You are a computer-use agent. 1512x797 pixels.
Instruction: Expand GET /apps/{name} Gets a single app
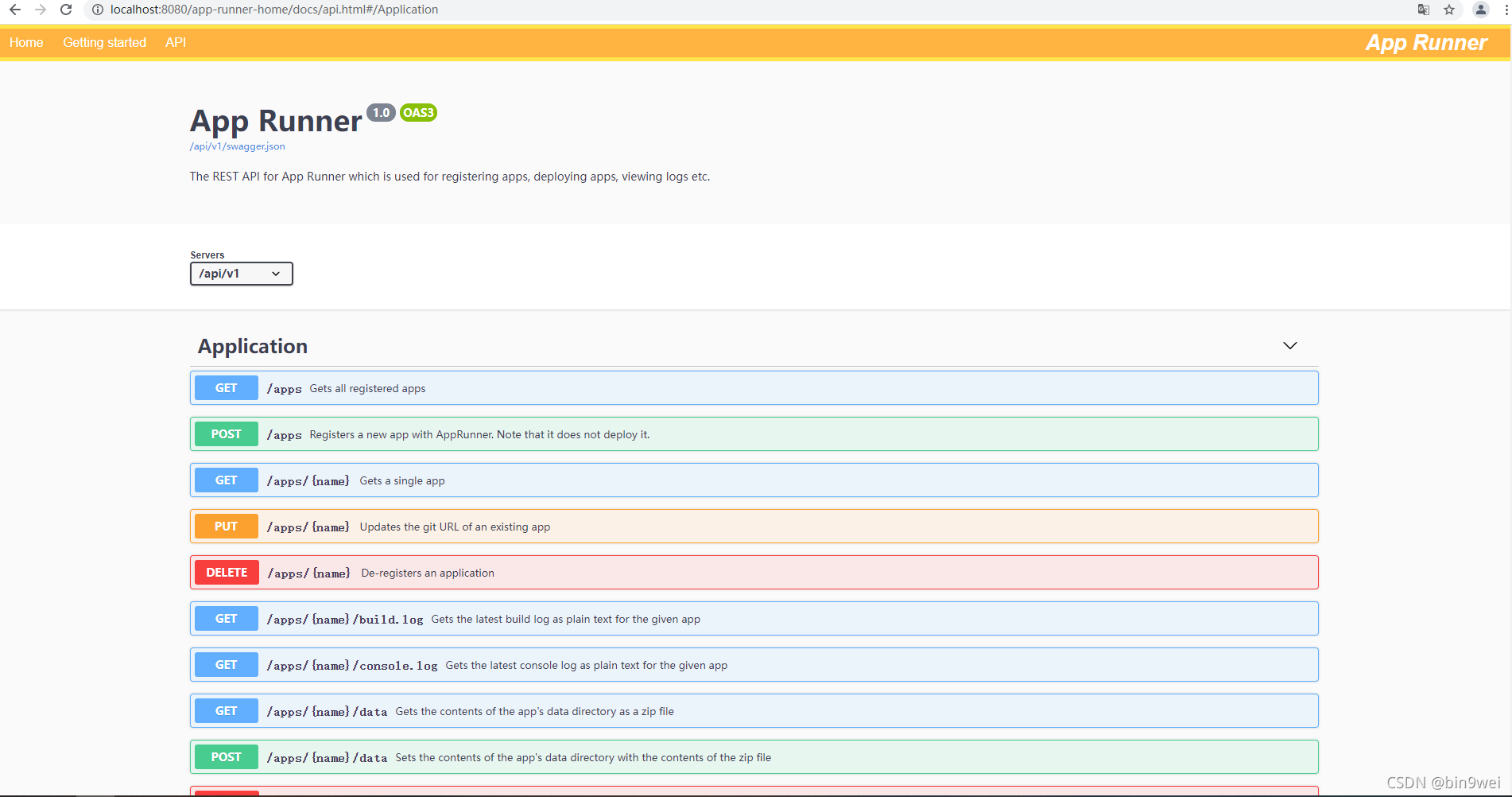[x=754, y=480]
